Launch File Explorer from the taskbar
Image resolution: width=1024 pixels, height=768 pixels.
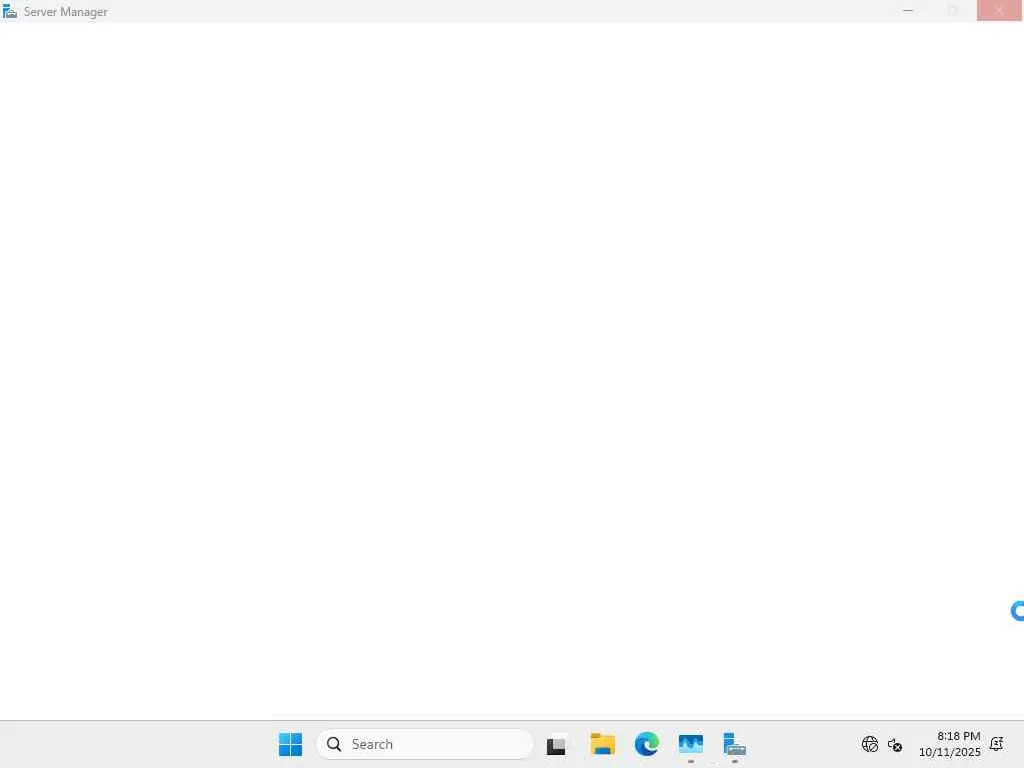click(x=602, y=744)
